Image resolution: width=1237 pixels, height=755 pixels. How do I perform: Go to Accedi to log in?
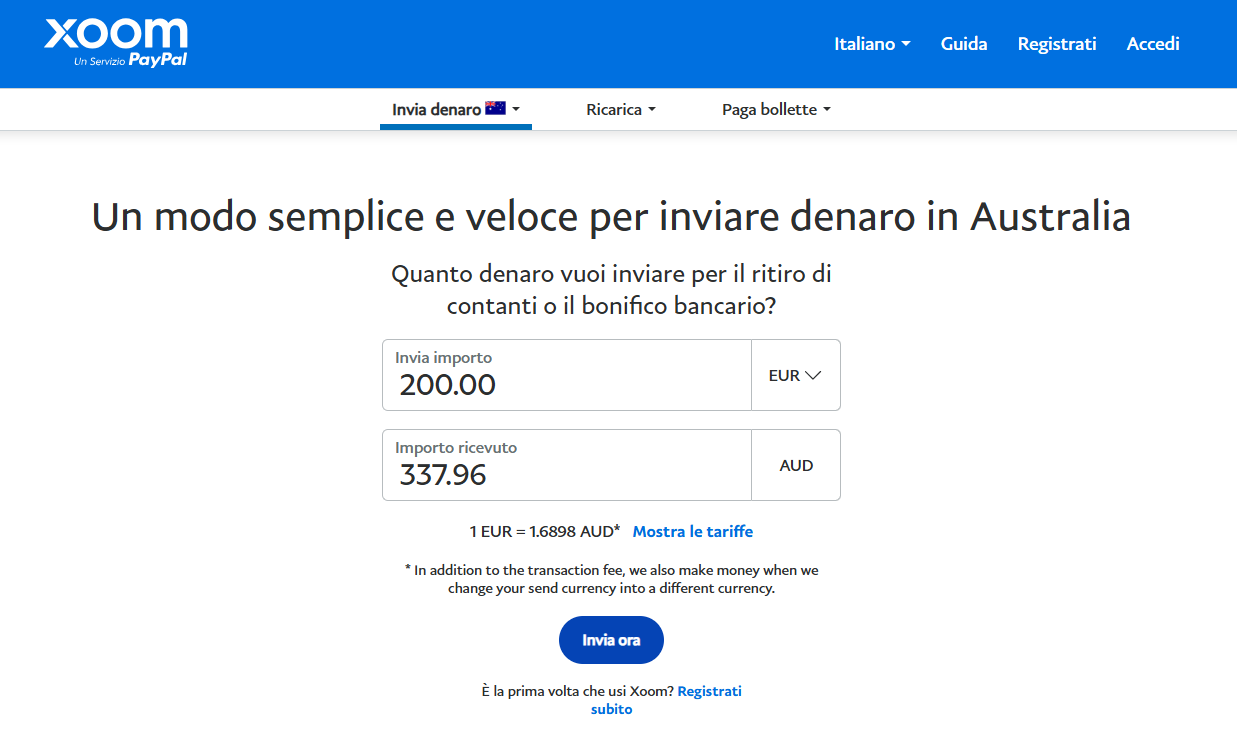click(1153, 44)
